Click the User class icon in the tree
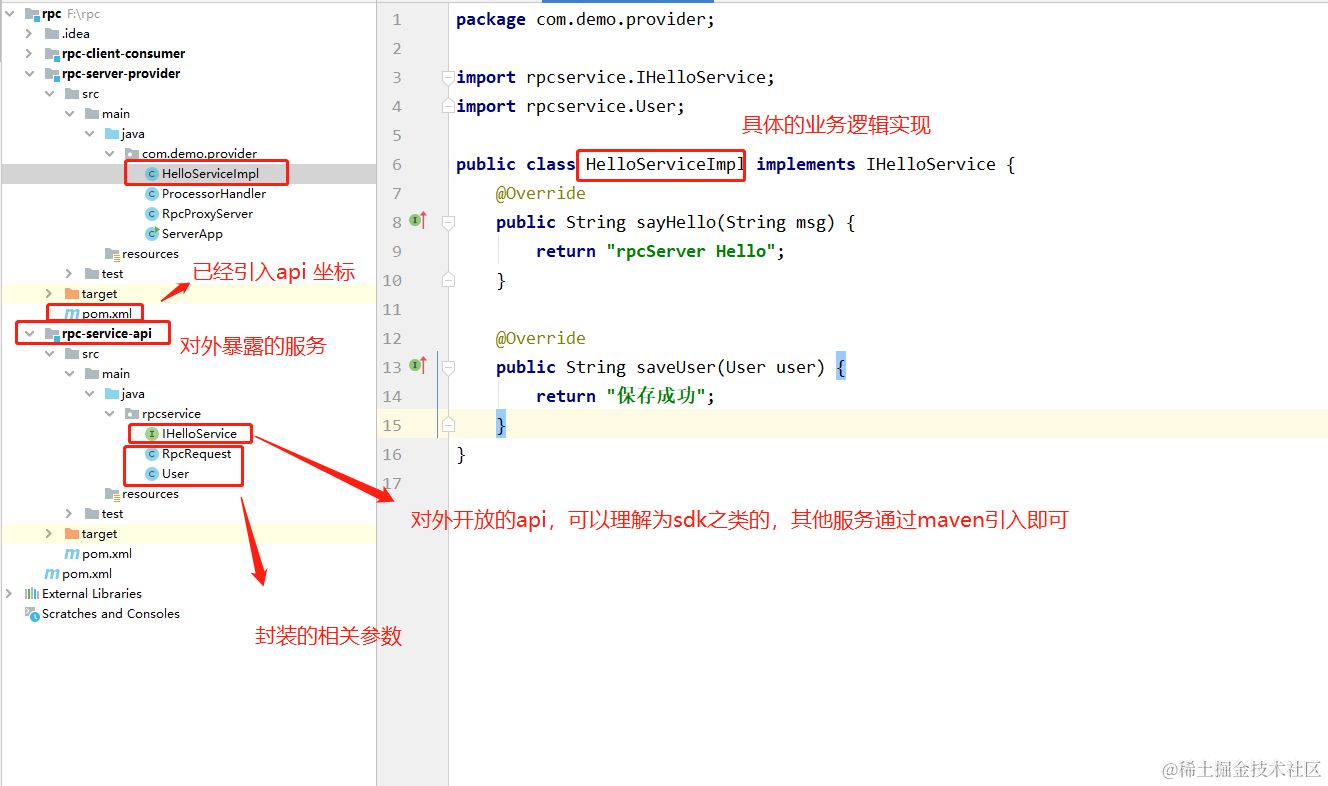Viewport: 1328px width, 786px height. click(x=152, y=474)
